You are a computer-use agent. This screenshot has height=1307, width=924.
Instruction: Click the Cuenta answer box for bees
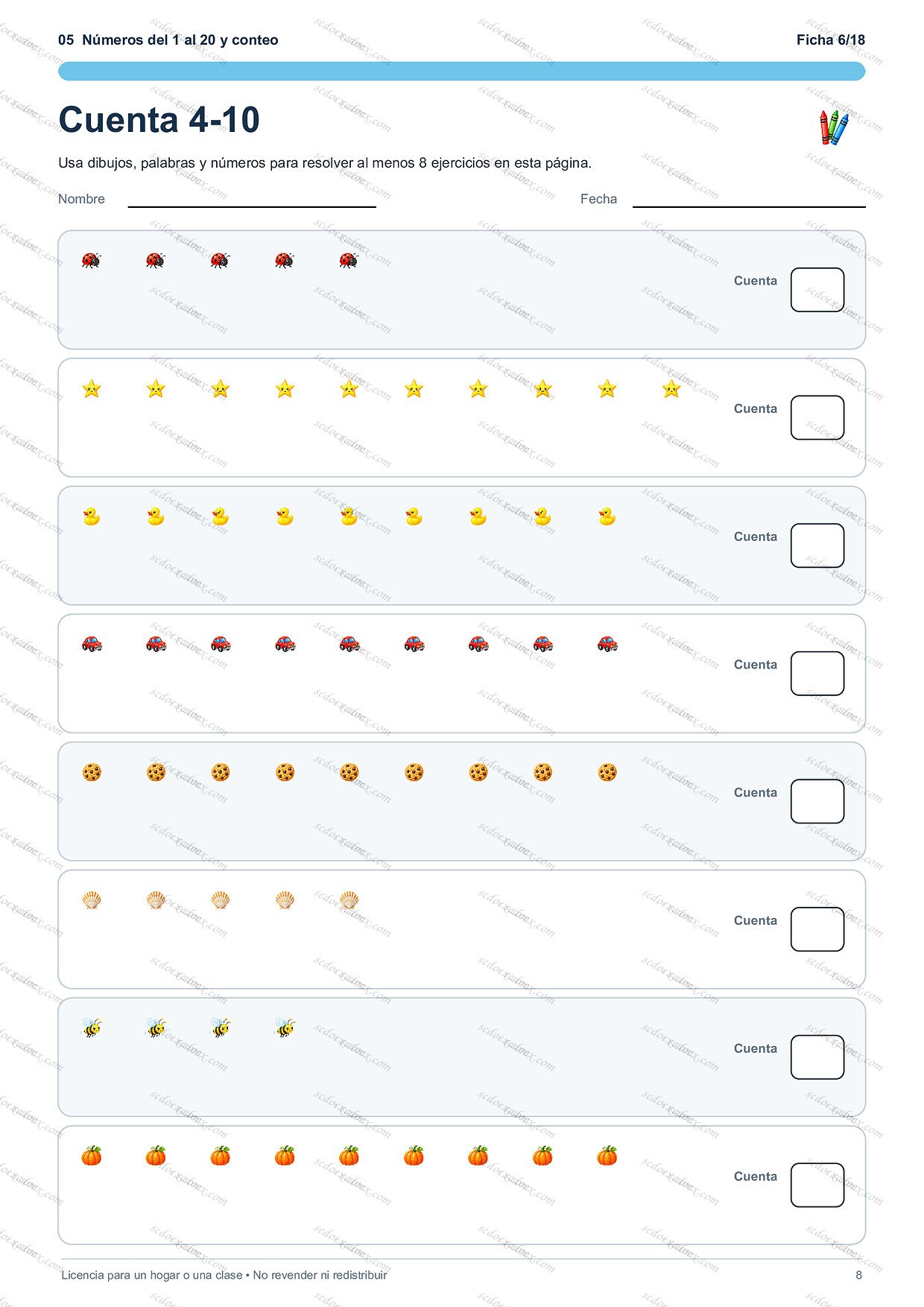817,1057
